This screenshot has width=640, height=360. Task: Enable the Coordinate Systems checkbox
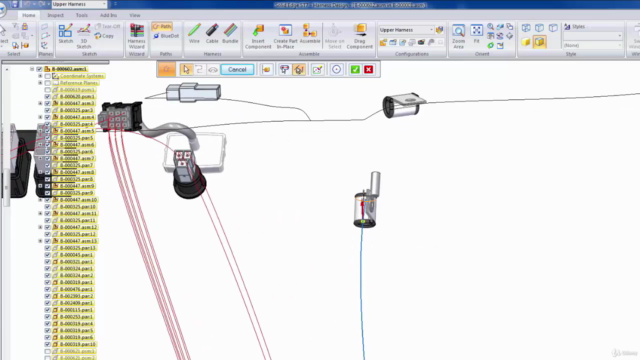(48, 76)
